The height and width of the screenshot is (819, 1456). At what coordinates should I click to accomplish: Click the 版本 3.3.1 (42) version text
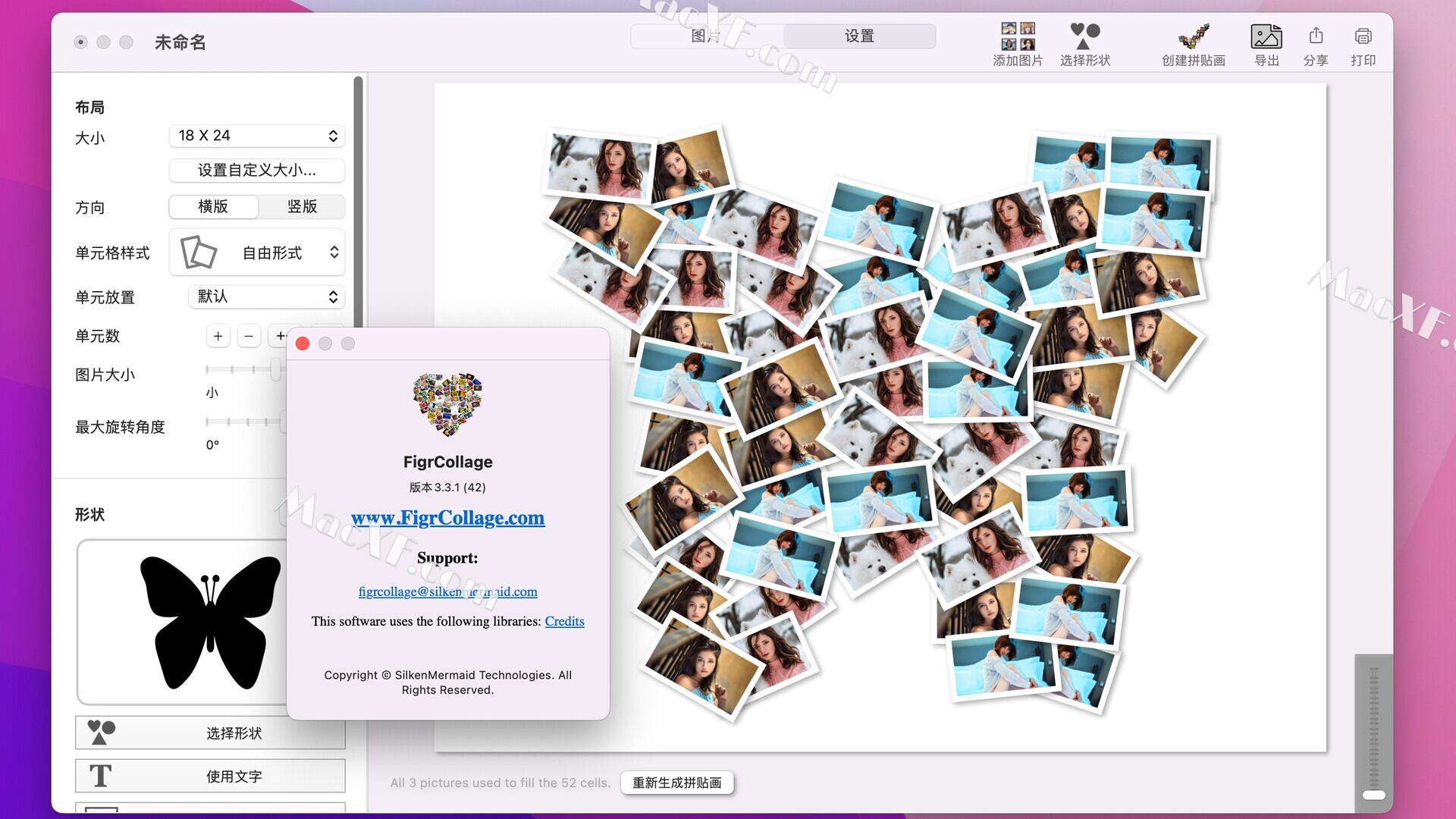(447, 487)
